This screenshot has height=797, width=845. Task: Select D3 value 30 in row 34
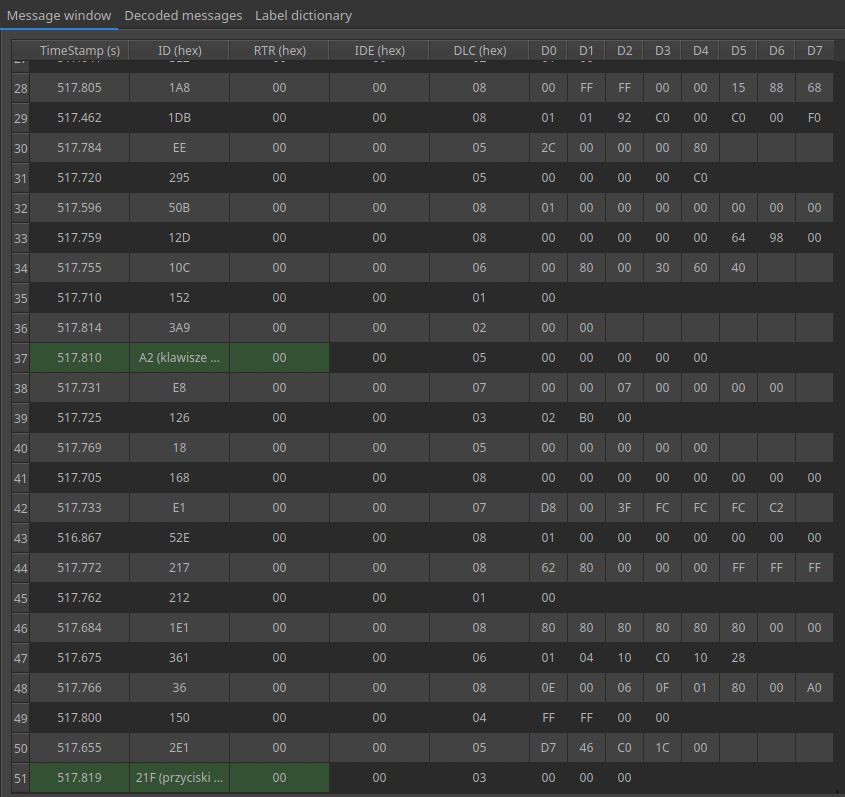662,268
